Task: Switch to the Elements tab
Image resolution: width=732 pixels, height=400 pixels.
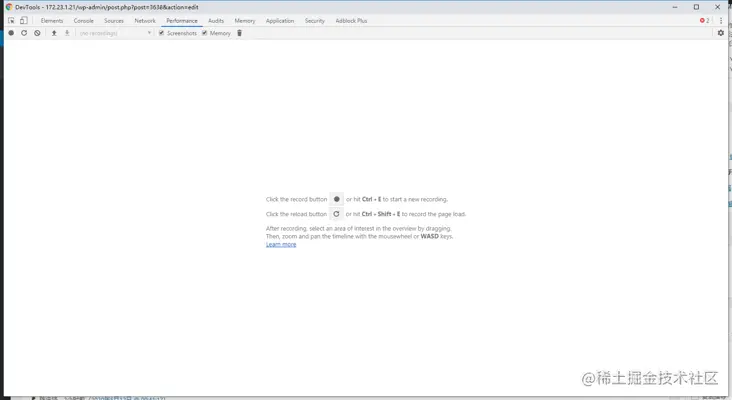Action: (x=52, y=21)
